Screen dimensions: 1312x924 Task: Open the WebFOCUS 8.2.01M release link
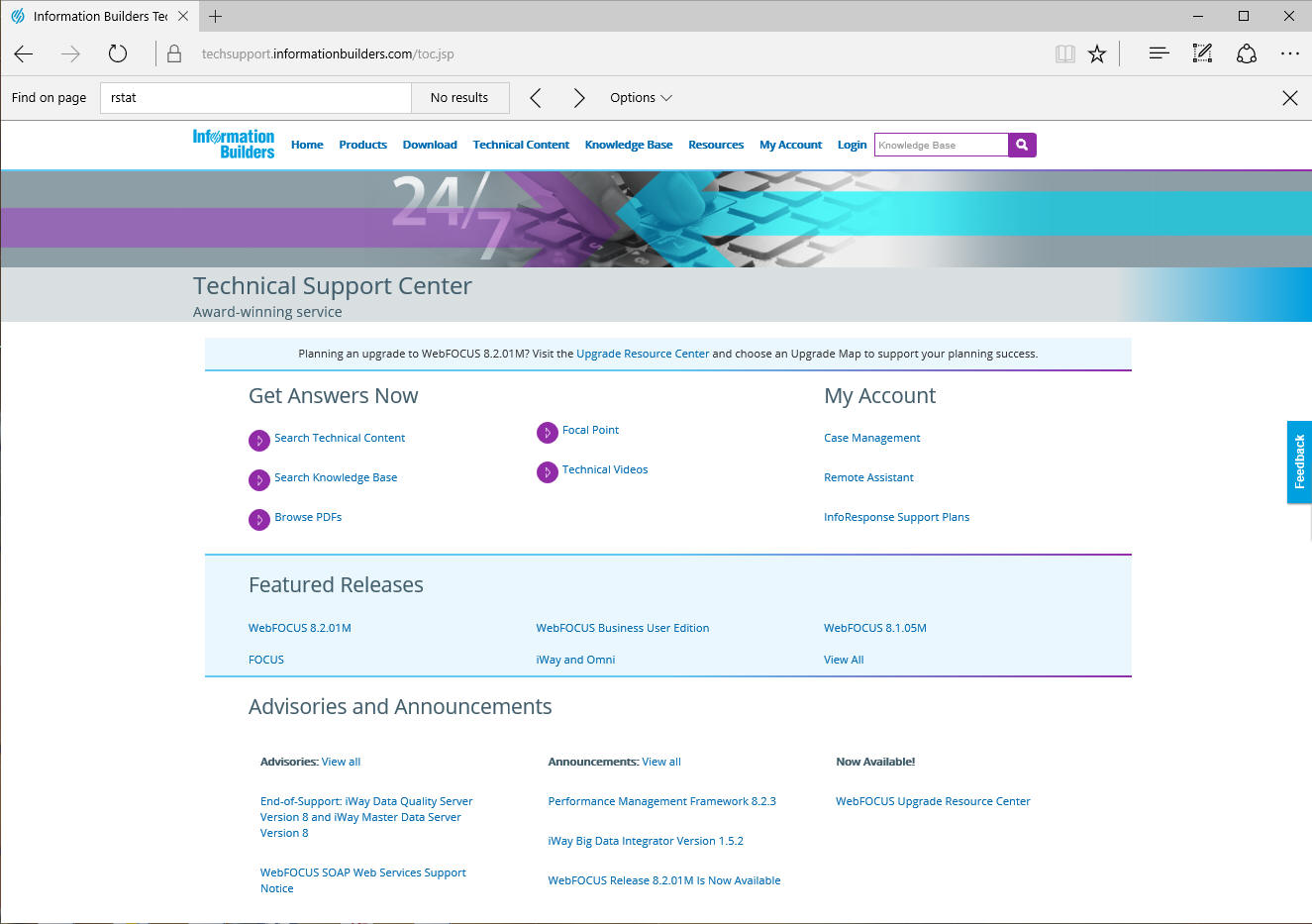point(300,628)
